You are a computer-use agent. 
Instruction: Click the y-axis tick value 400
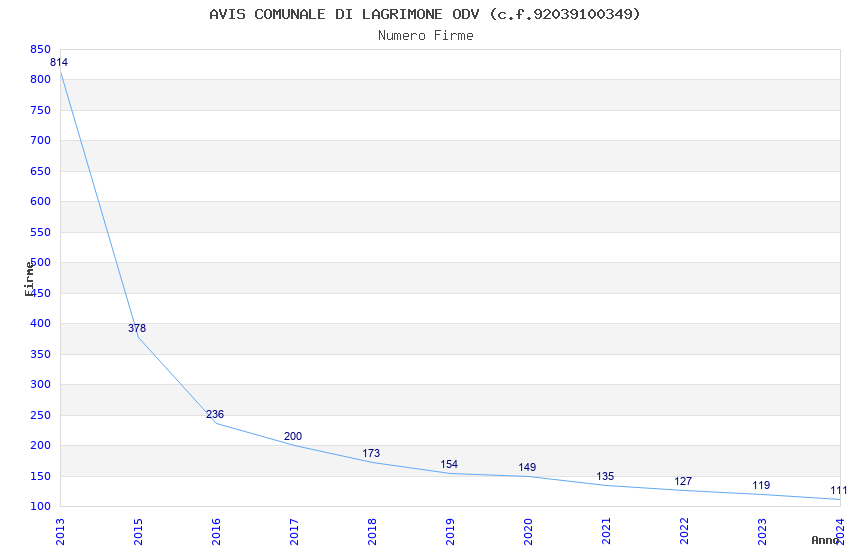point(41,323)
